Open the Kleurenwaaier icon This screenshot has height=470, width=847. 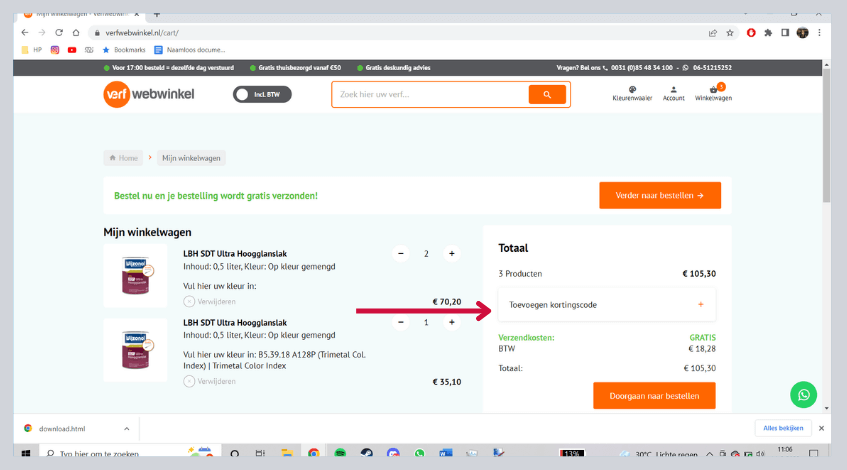click(x=632, y=93)
